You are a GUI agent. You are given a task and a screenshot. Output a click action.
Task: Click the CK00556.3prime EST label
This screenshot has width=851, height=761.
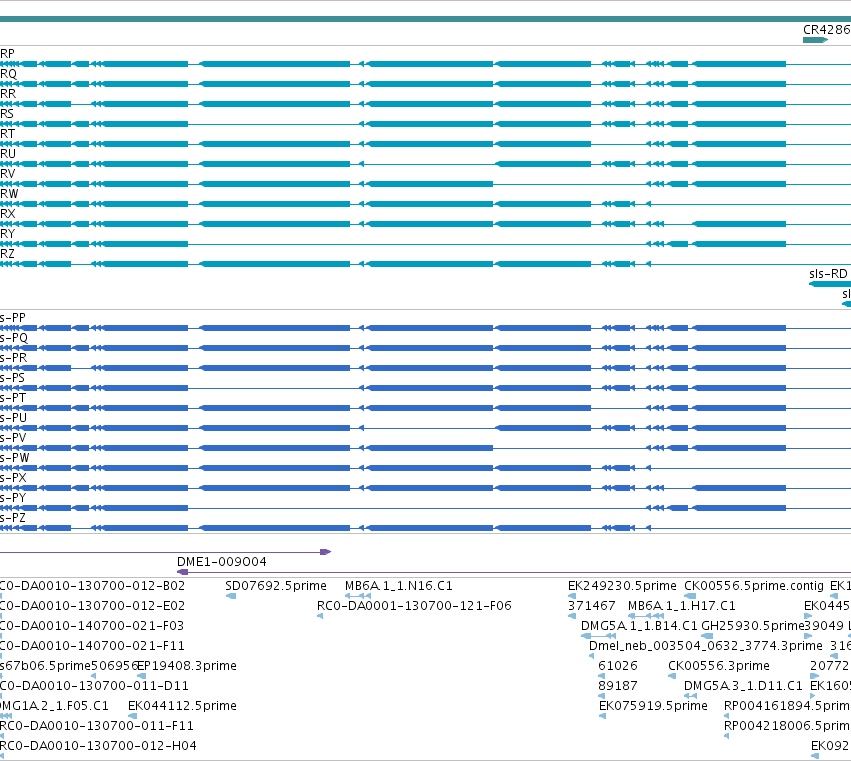point(719,666)
